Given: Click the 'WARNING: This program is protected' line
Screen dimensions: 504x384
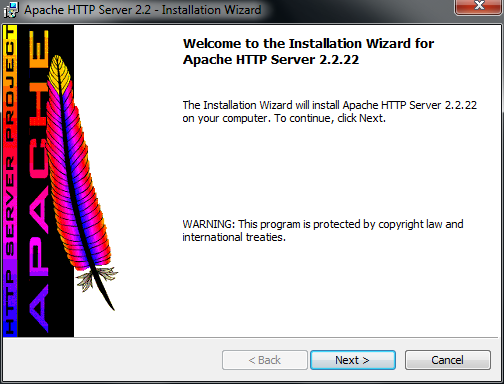Looking at the screenshot, I should (x=323, y=224).
